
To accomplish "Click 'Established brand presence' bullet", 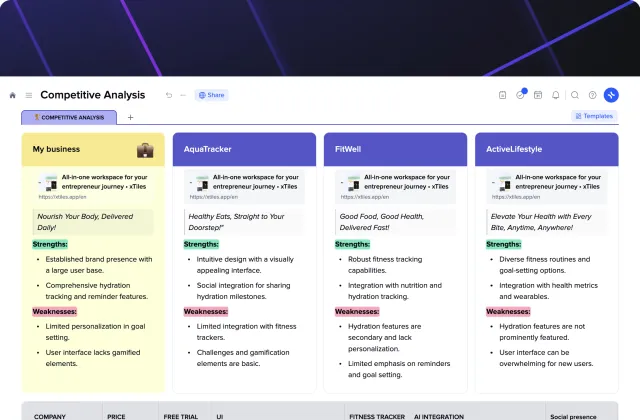I will tap(99, 264).
